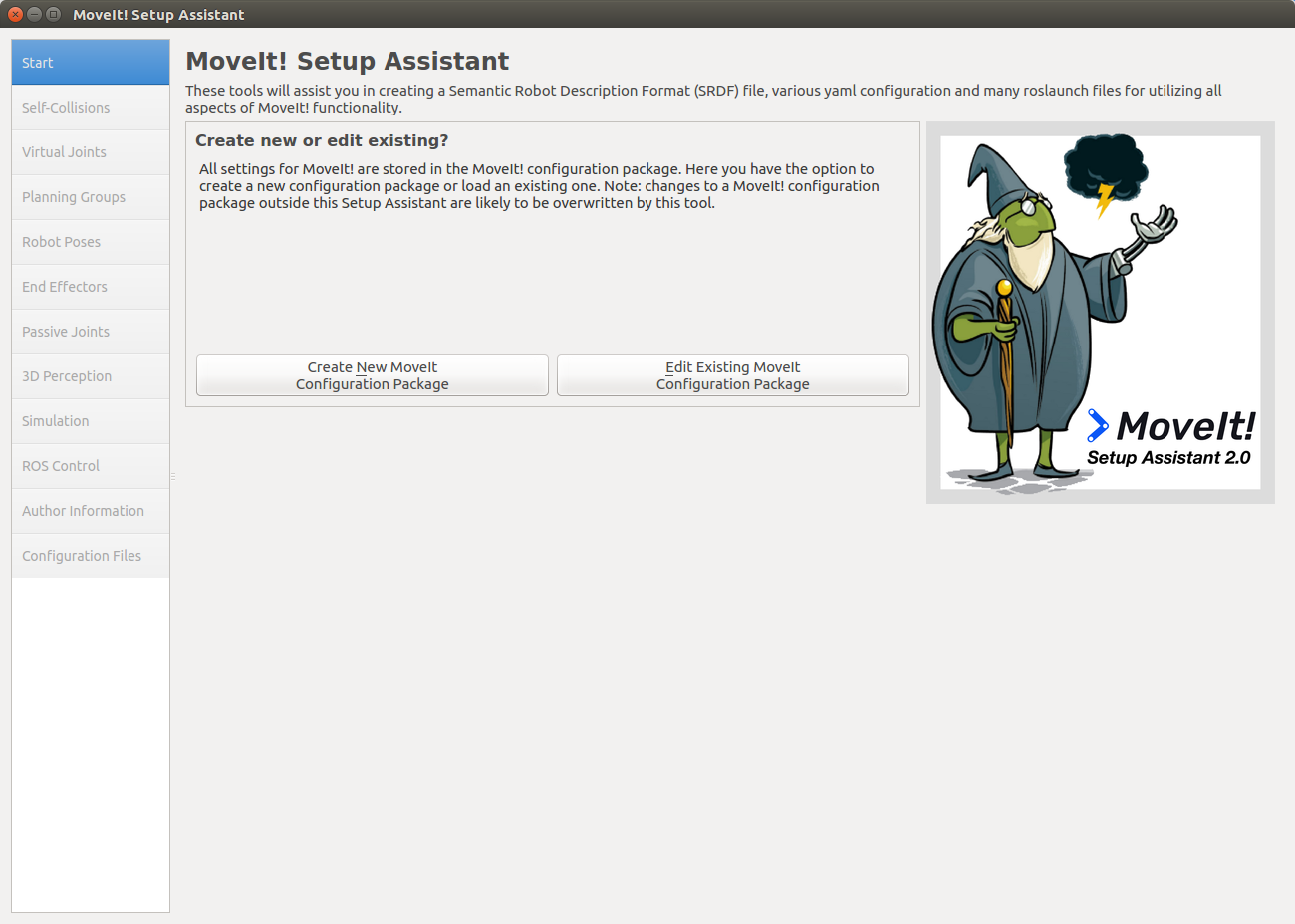Click the sidebar splitter handle
The width and height of the screenshot is (1295, 924).
pyautogui.click(x=173, y=477)
